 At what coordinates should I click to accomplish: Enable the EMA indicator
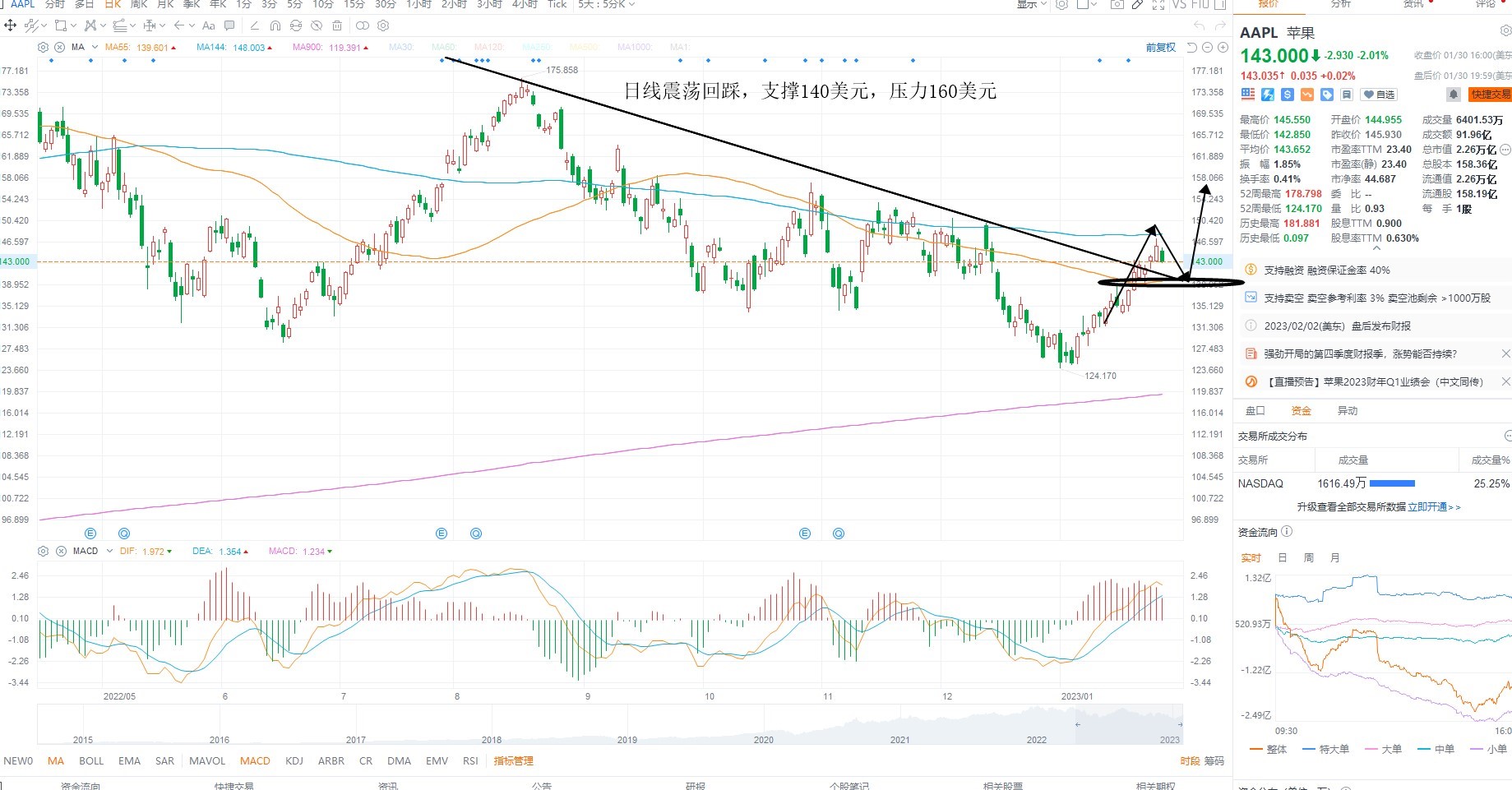click(x=129, y=761)
